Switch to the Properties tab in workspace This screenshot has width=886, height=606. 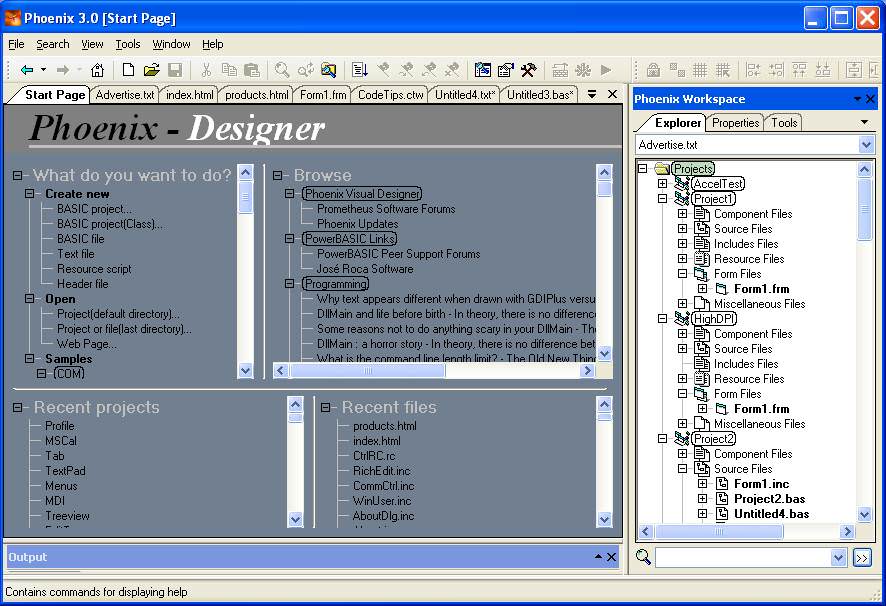click(735, 123)
